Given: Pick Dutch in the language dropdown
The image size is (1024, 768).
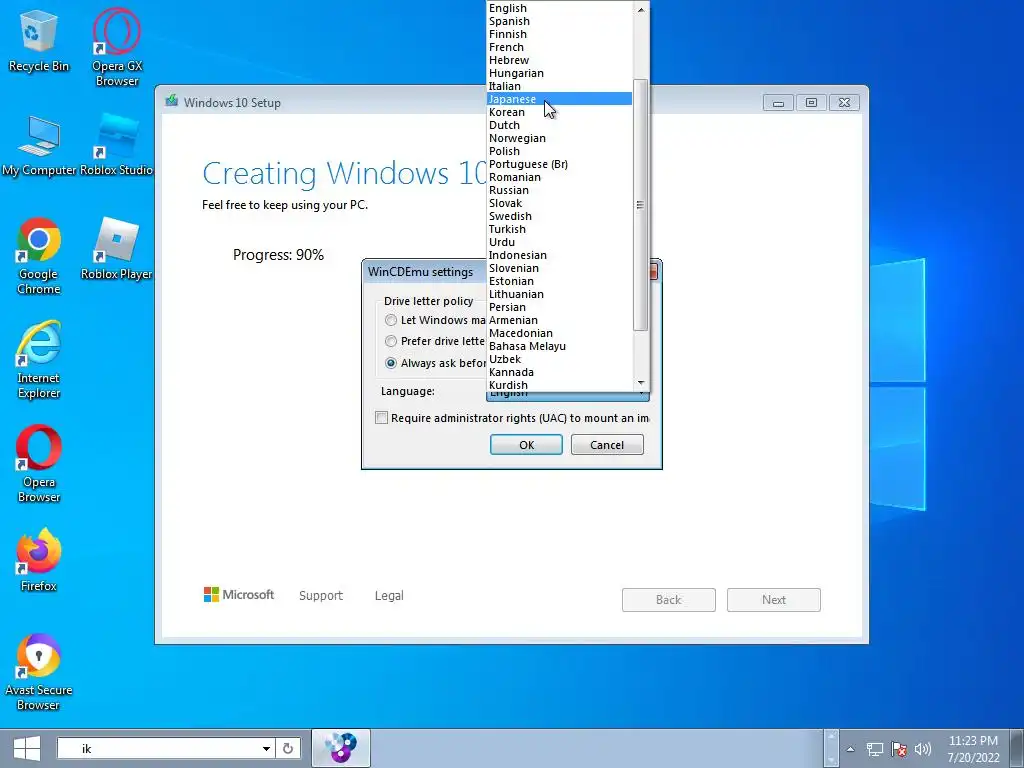Looking at the screenshot, I should pos(559,125).
